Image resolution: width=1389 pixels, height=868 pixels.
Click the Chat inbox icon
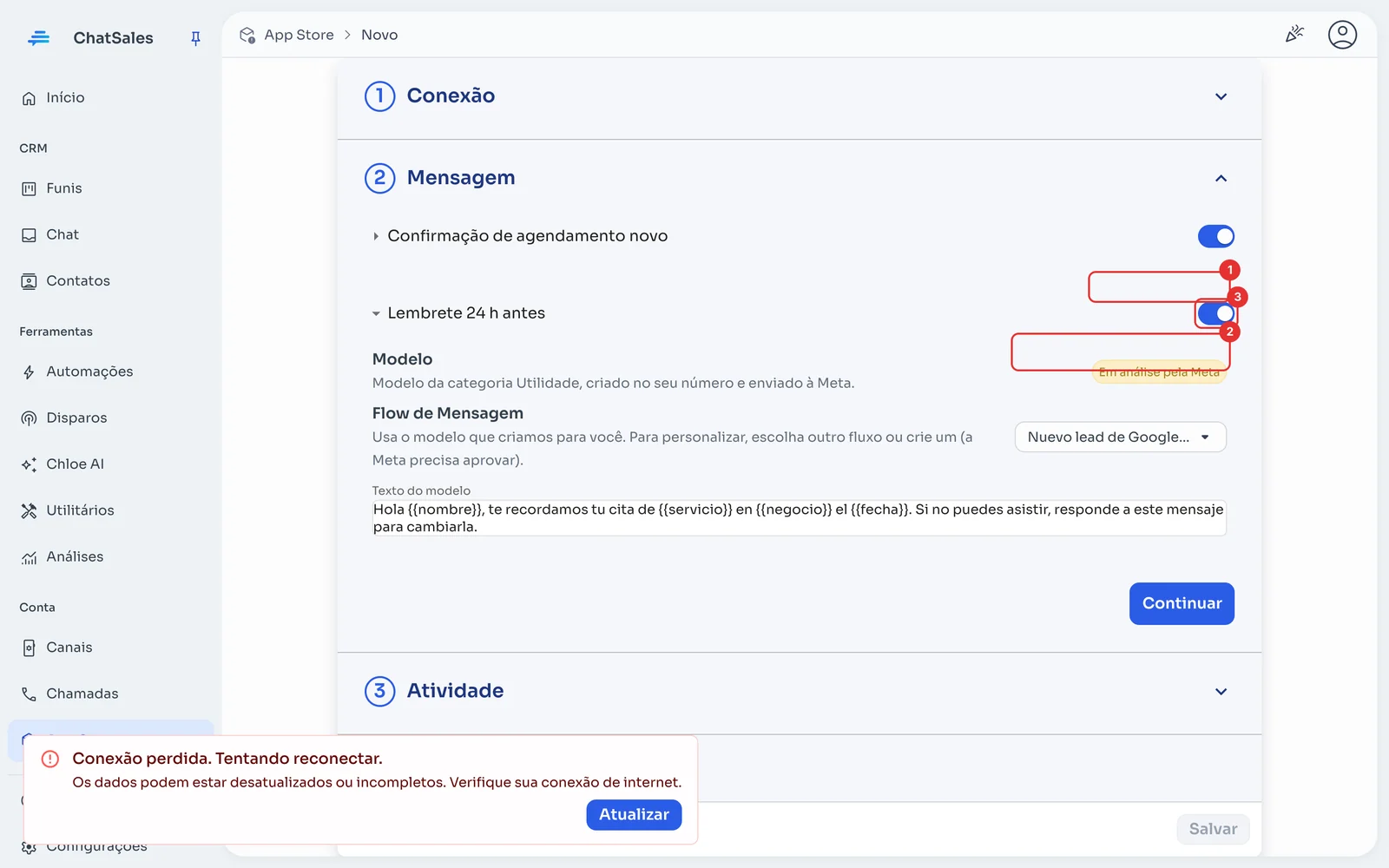pos(29,235)
